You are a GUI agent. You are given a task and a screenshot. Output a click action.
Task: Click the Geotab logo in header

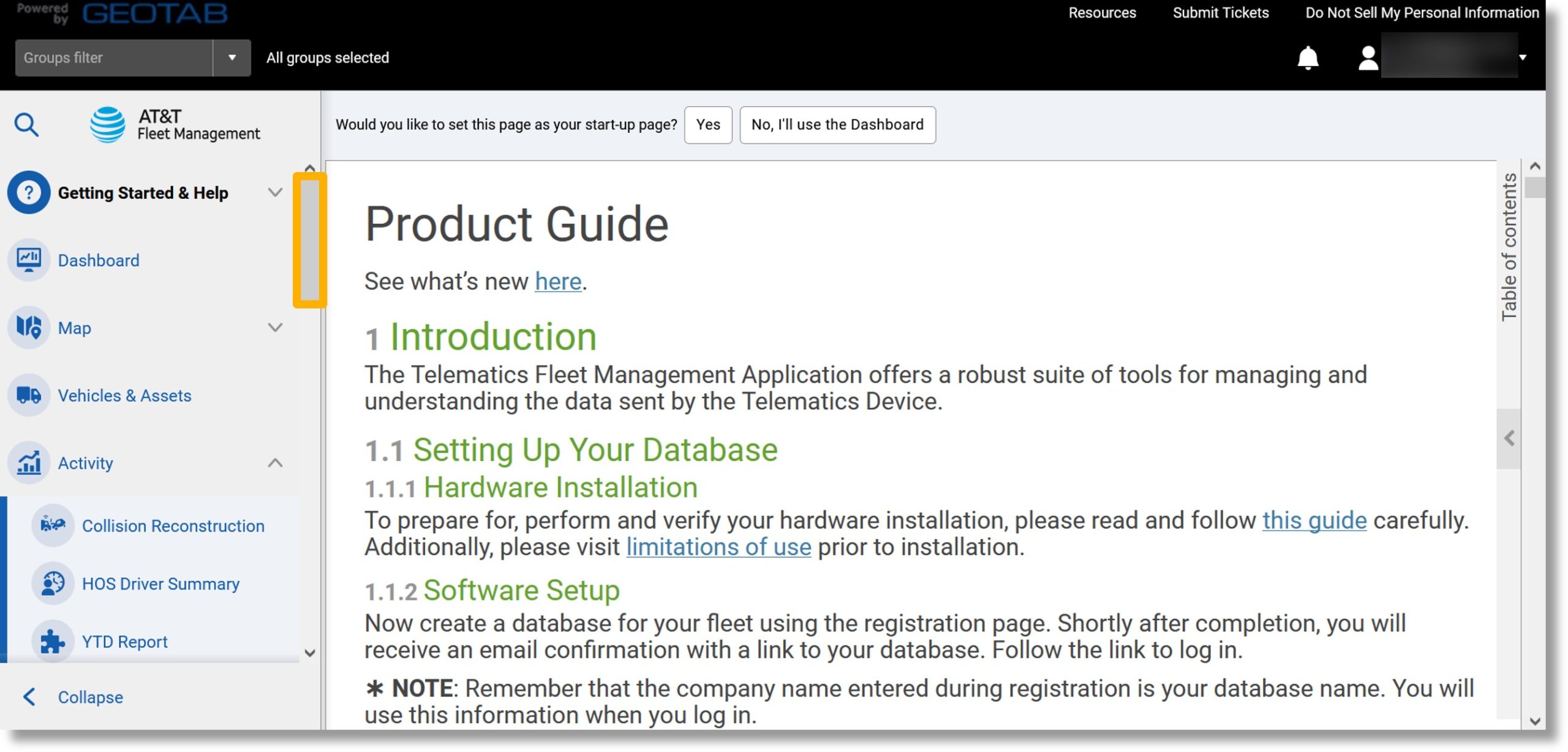155,13
